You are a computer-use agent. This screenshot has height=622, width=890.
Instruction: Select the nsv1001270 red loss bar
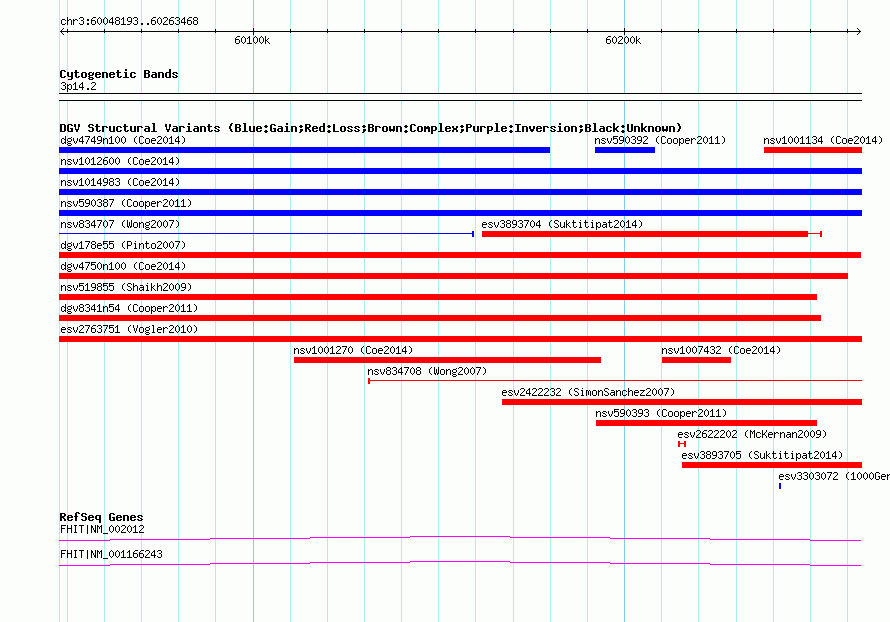tap(447, 360)
